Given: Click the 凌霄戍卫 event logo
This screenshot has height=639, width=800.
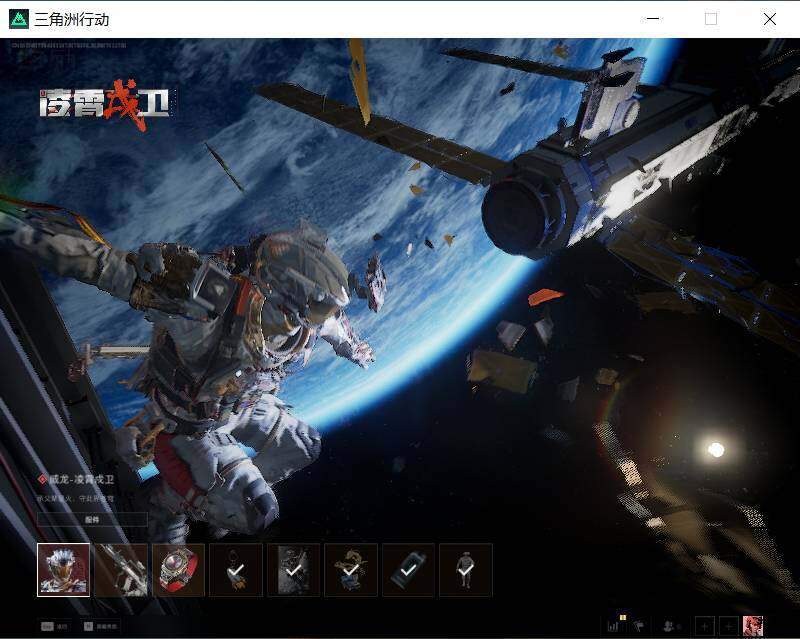Looking at the screenshot, I should click(106, 104).
